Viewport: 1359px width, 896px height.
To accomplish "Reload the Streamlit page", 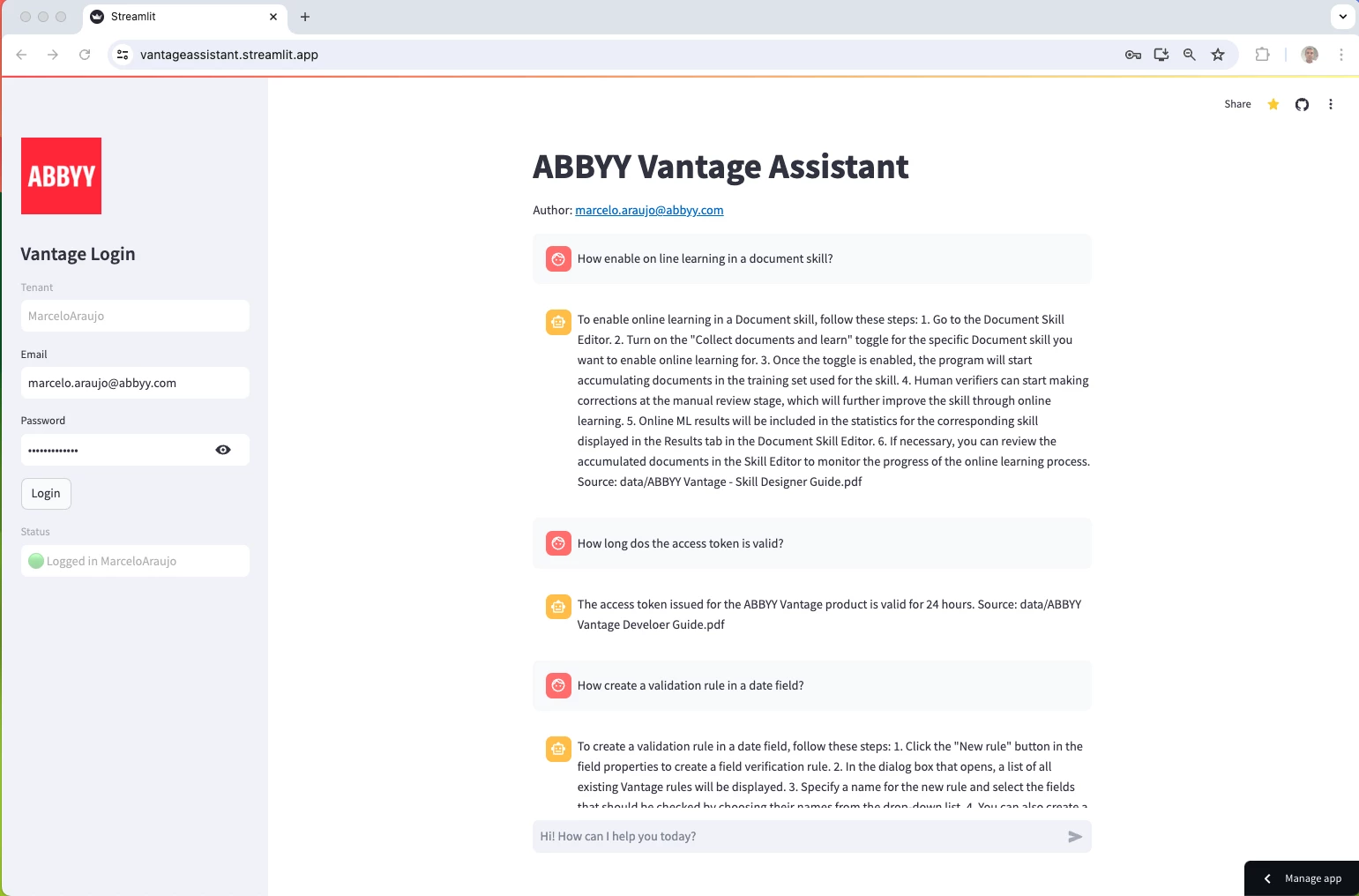I will [x=85, y=55].
